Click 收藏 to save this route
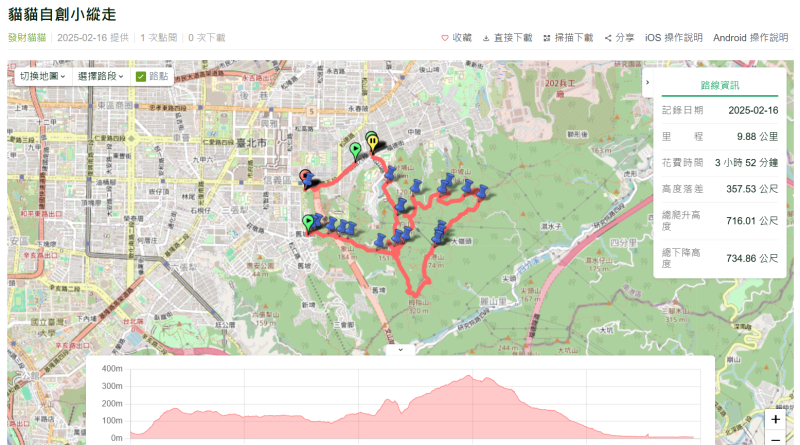 [462, 38]
